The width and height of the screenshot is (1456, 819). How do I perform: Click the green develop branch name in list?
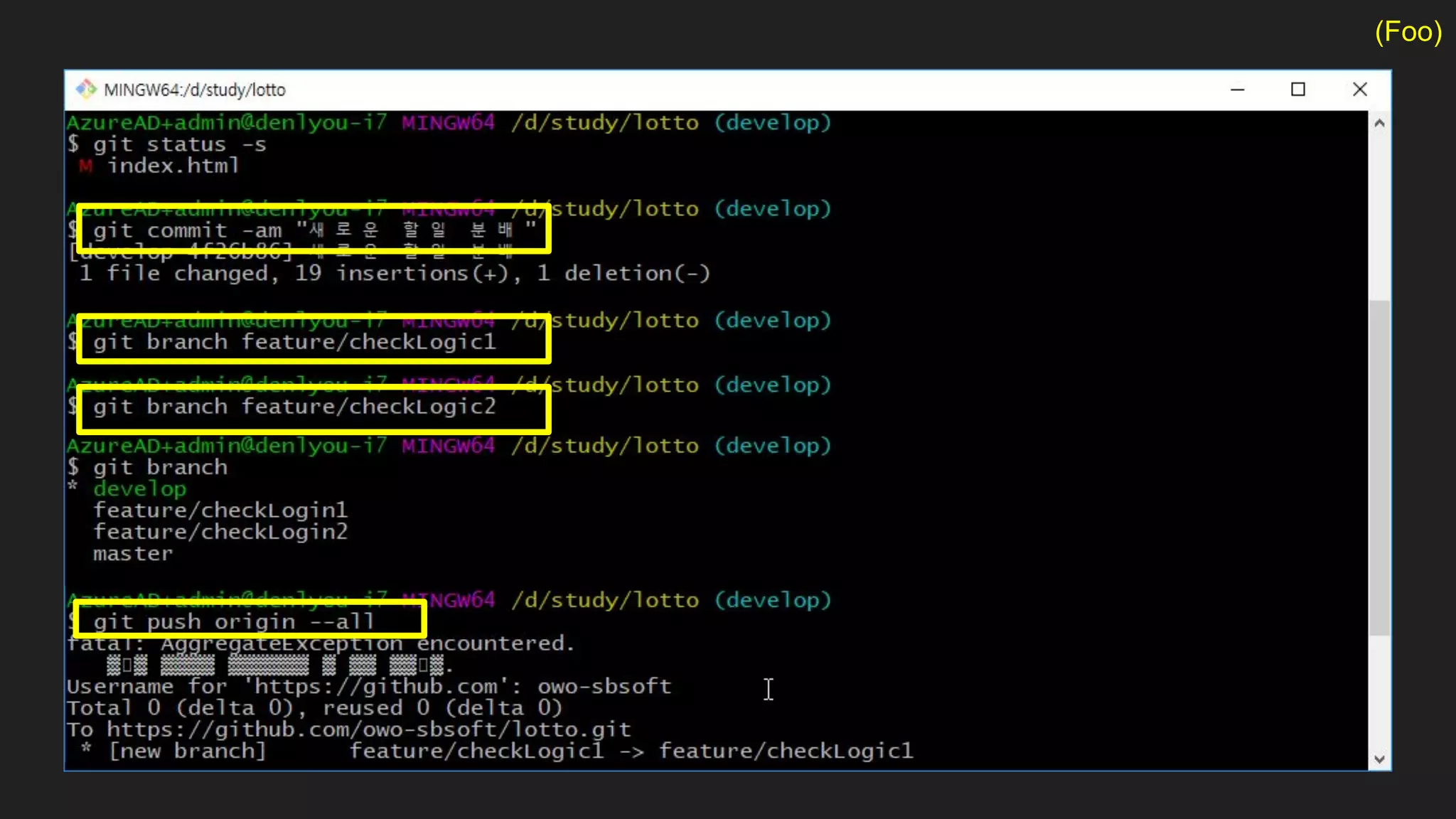coord(140,489)
